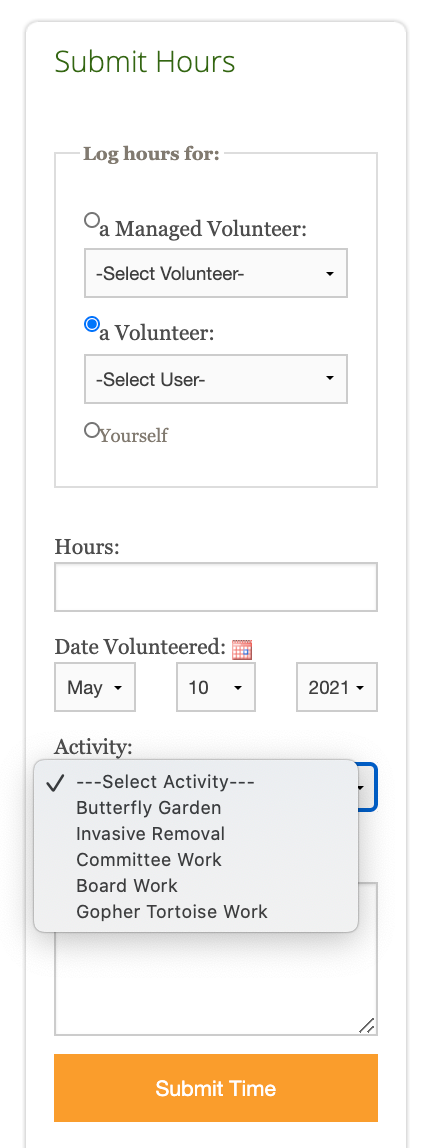438x1148 pixels.
Task: Expand the May month dropdown
Action: coord(94,687)
